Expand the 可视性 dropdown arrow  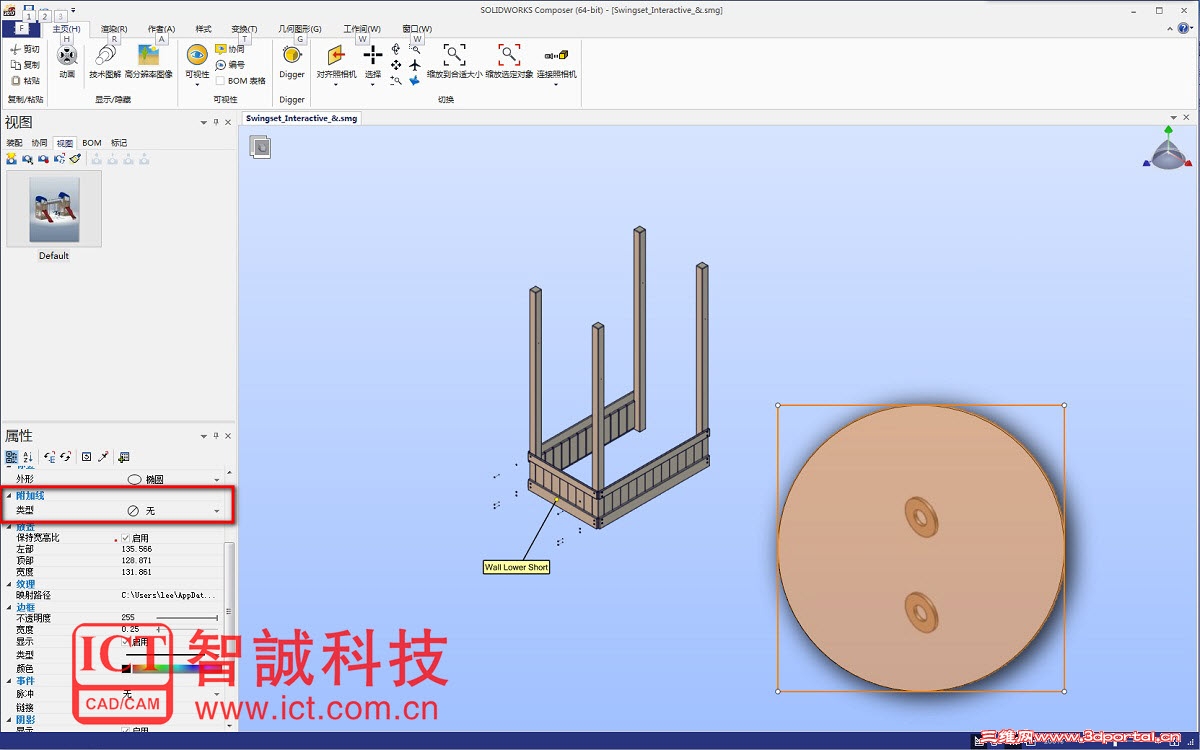[x=197, y=84]
